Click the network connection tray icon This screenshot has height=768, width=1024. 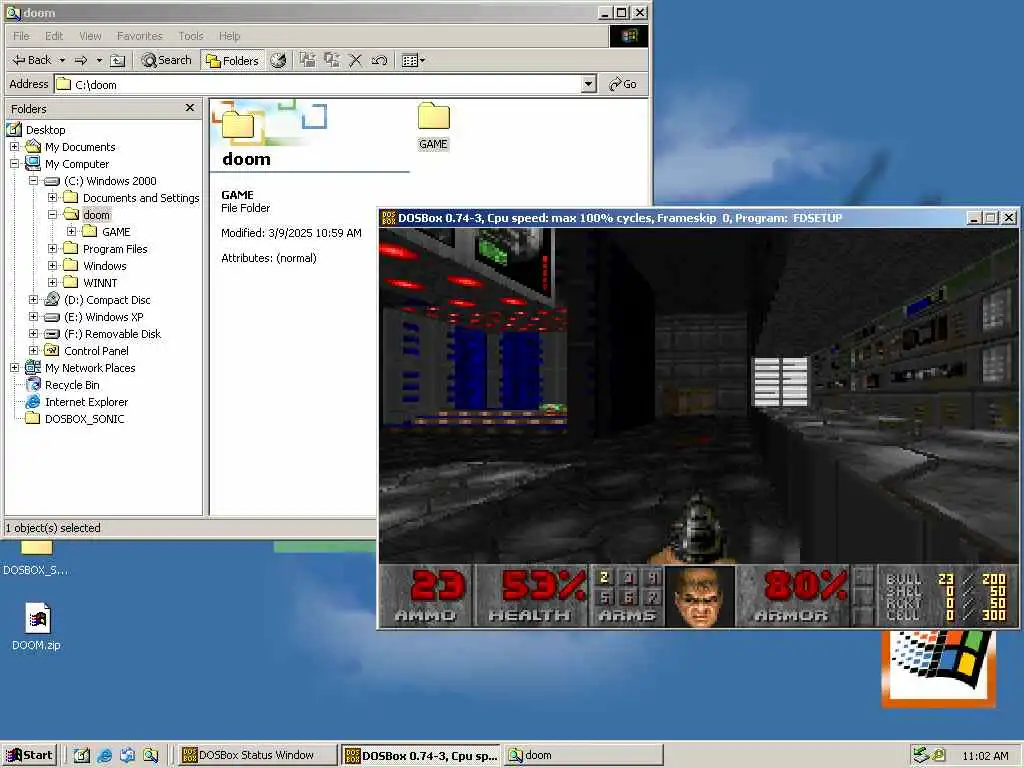click(x=921, y=755)
